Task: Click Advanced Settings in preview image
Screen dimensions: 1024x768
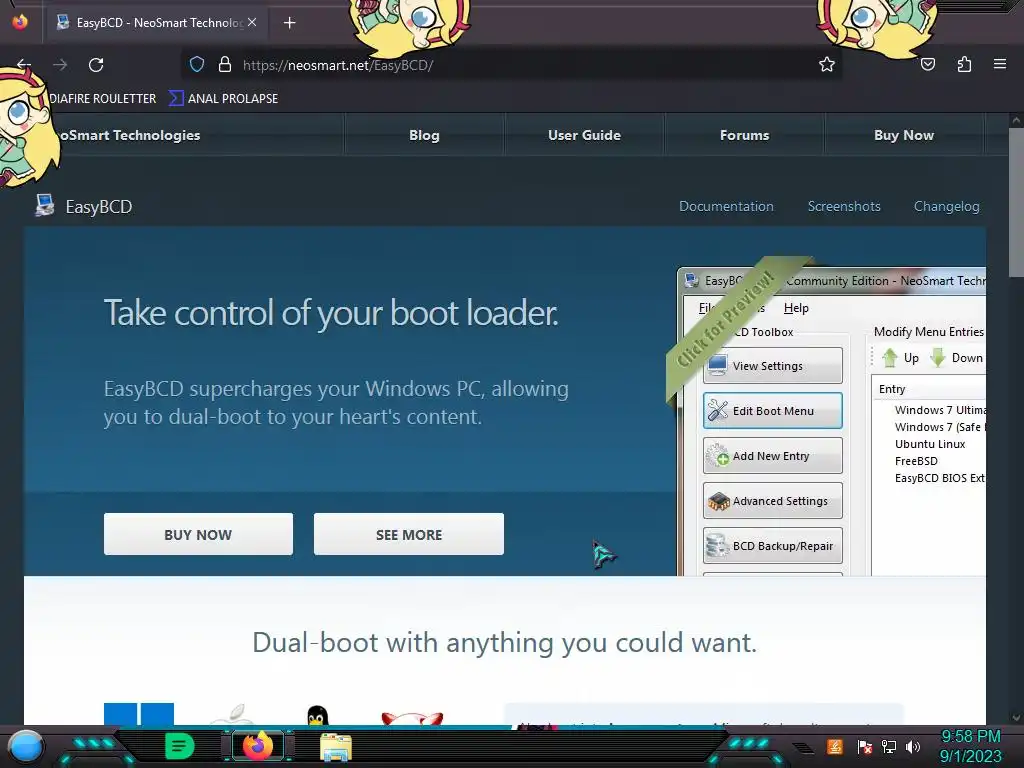Action: point(773,501)
